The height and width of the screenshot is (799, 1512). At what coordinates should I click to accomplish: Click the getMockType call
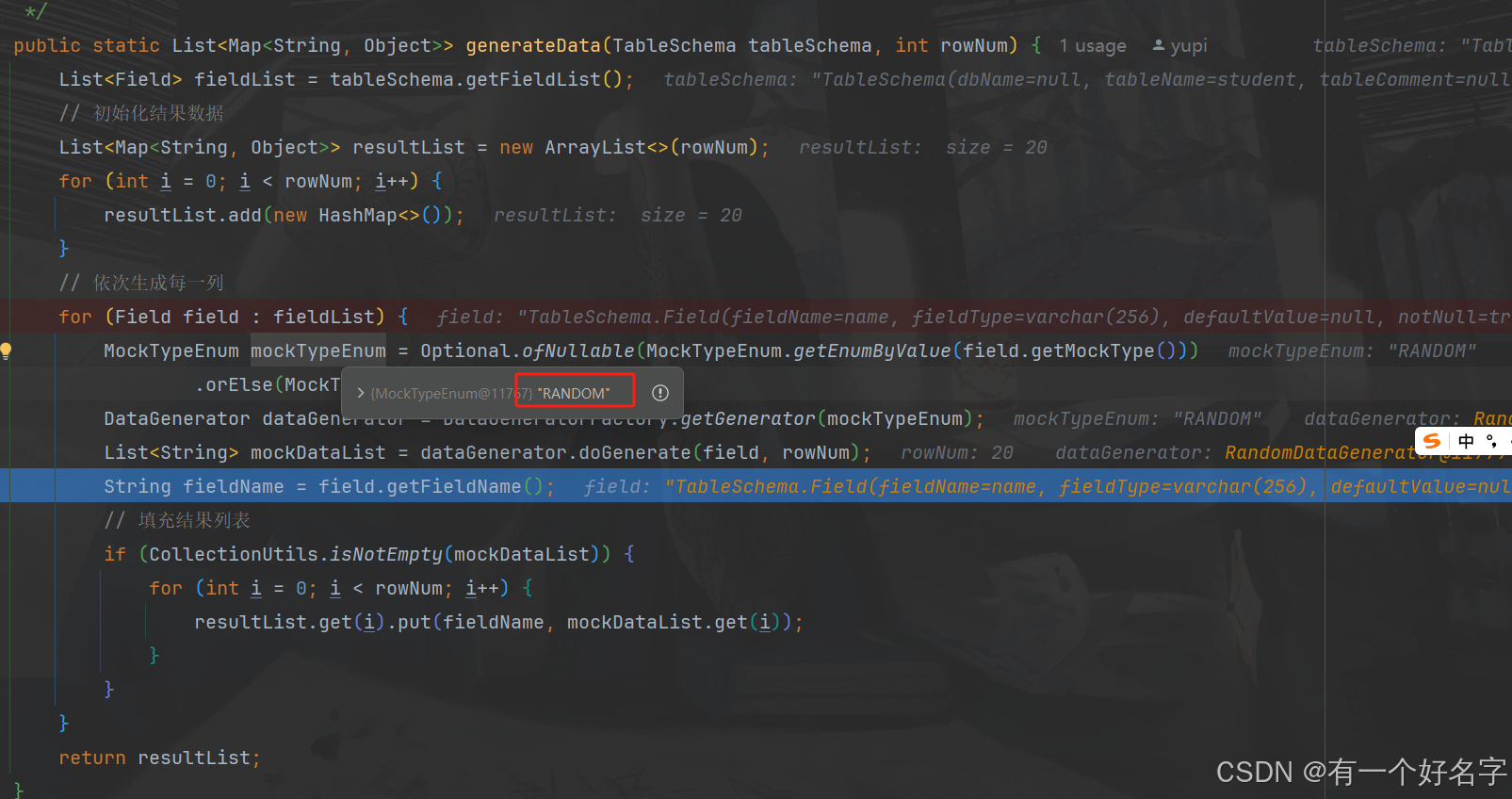pyautogui.click(x=1093, y=351)
